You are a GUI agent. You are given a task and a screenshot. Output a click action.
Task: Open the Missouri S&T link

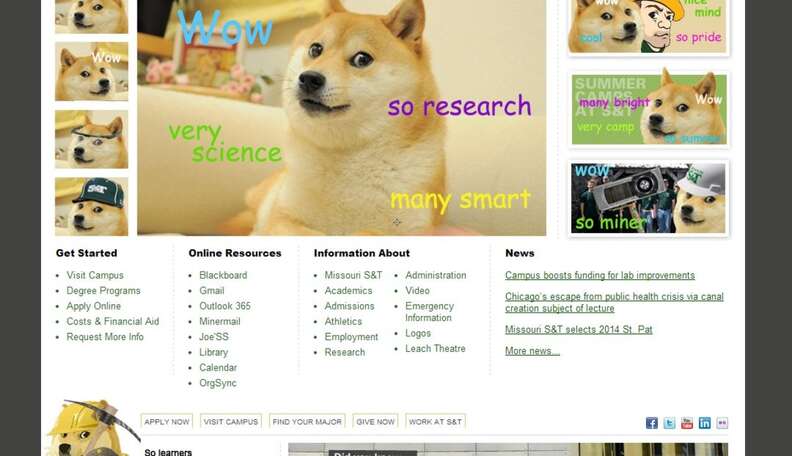point(353,275)
